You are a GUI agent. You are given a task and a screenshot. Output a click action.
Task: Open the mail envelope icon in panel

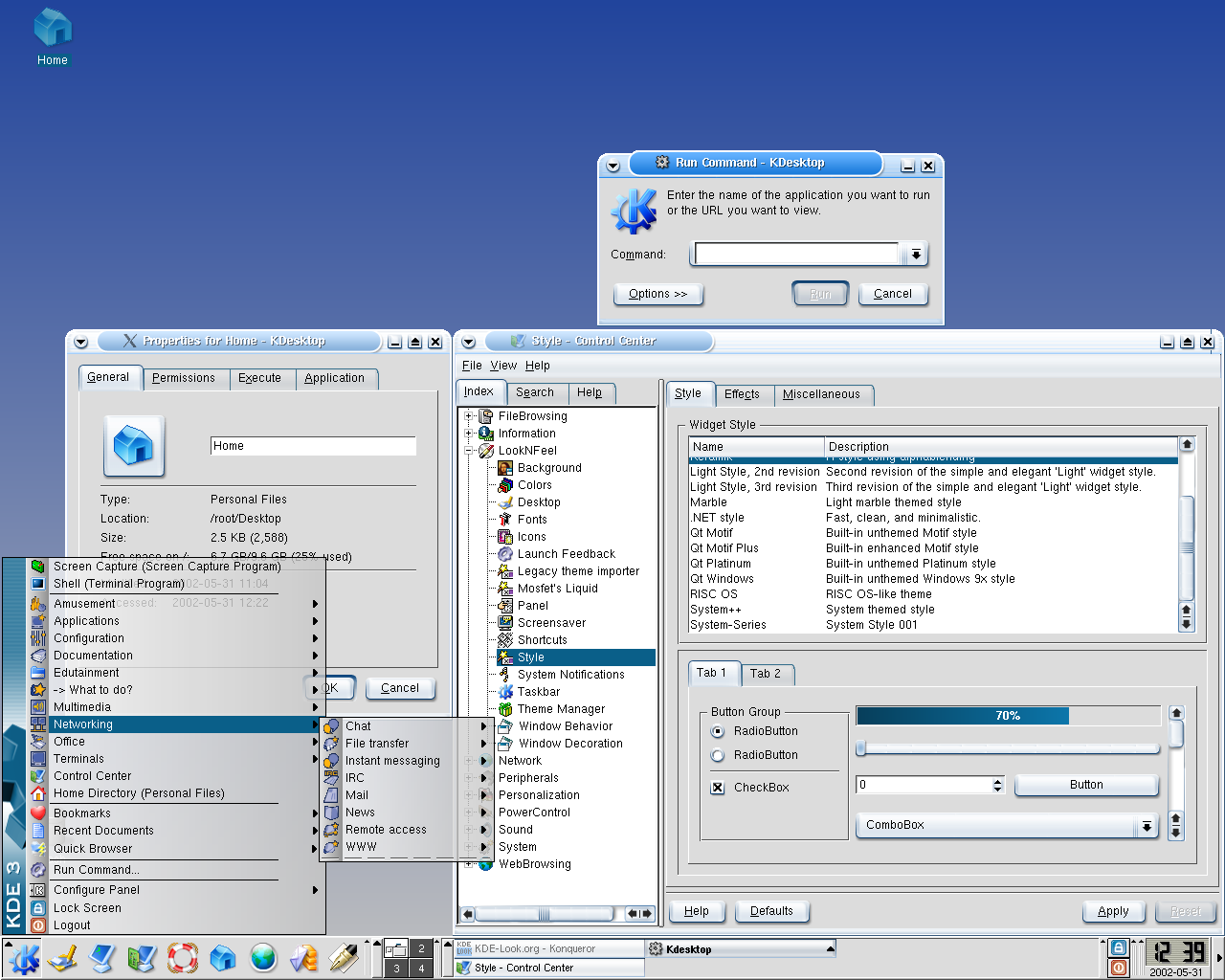(x=303, y=957)
